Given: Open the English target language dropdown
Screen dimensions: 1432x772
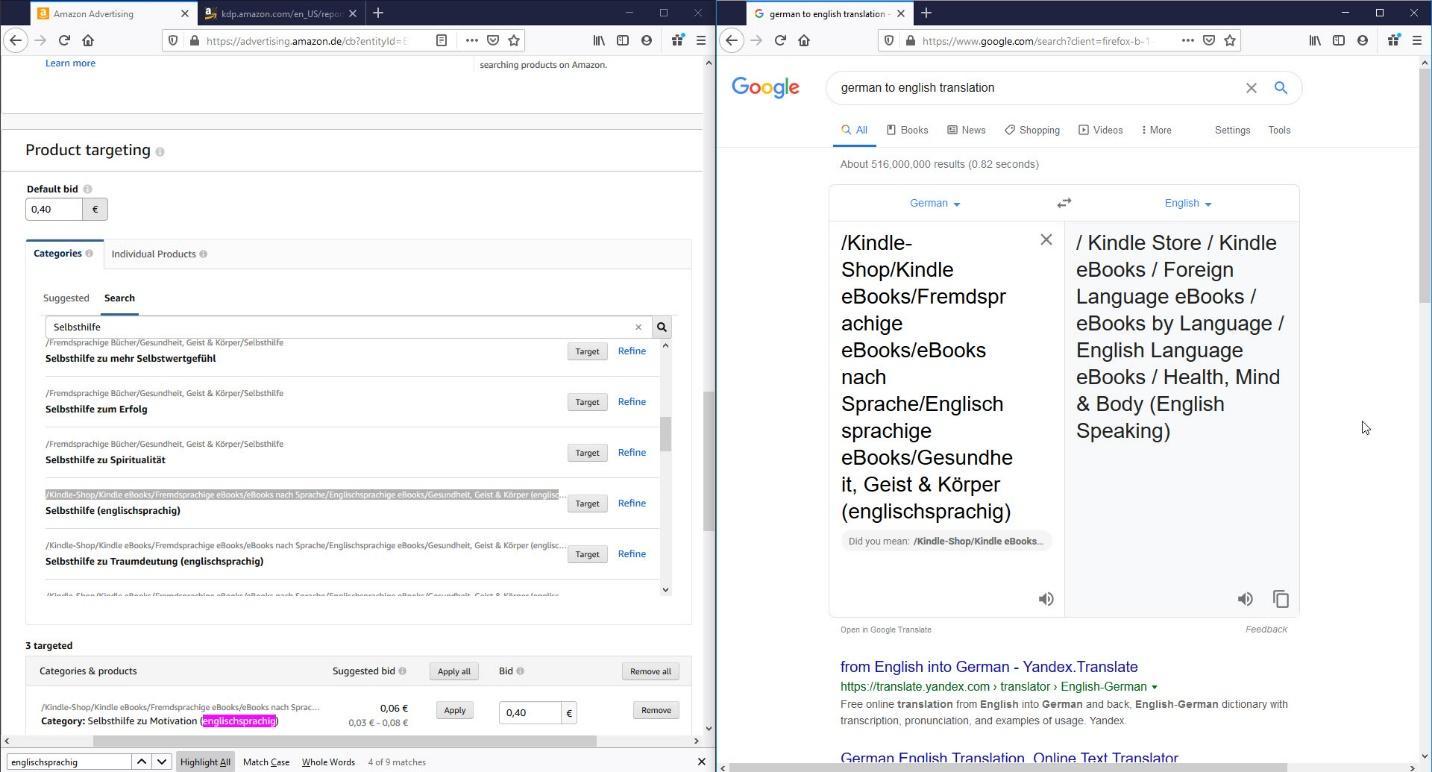Looking at the screenshot, I should (1187, 203).
